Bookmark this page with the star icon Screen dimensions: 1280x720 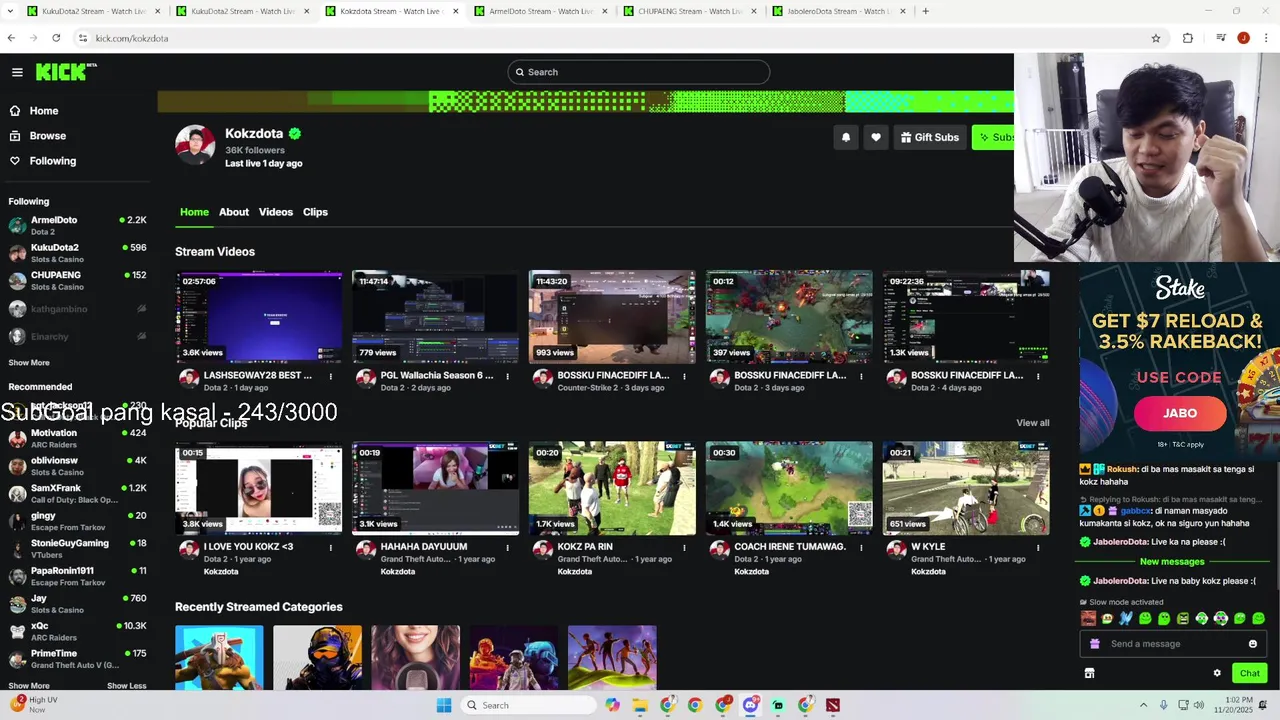(1156, 38)
